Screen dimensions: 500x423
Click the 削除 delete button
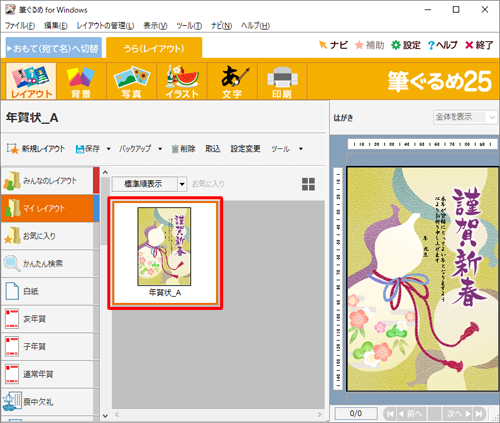(x=183, y=149)
